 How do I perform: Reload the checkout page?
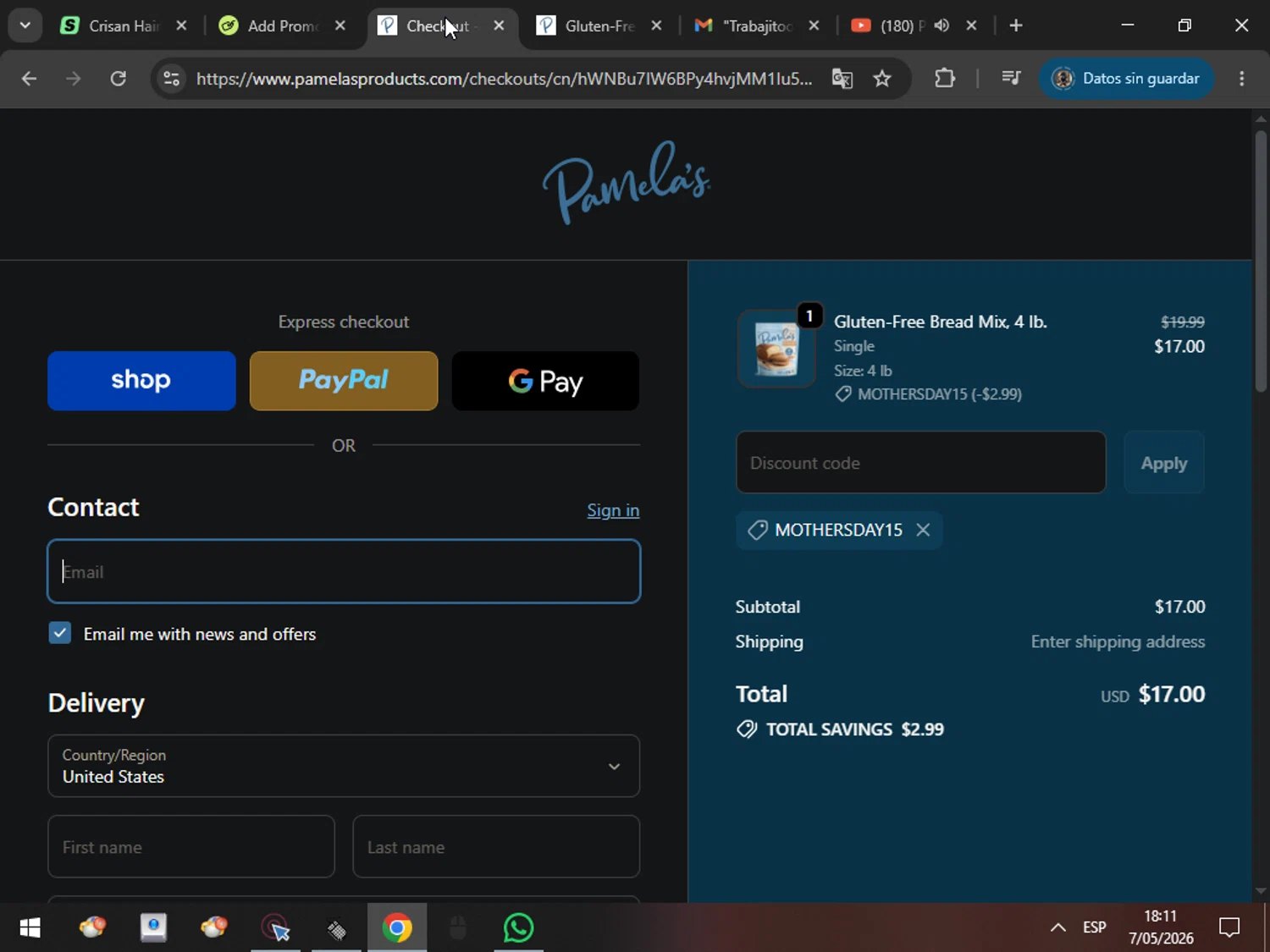point(119,79)
